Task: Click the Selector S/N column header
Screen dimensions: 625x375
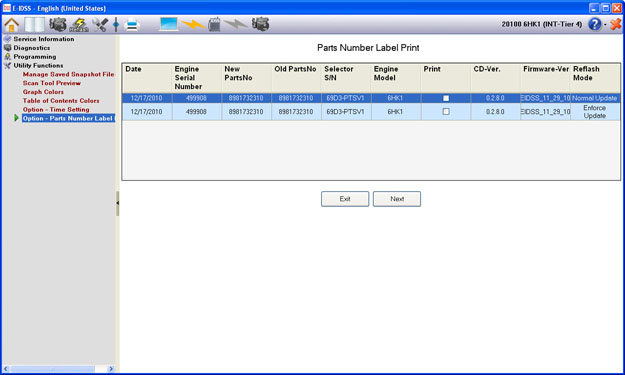Action: pyautogui.click(x=346, y=78)
